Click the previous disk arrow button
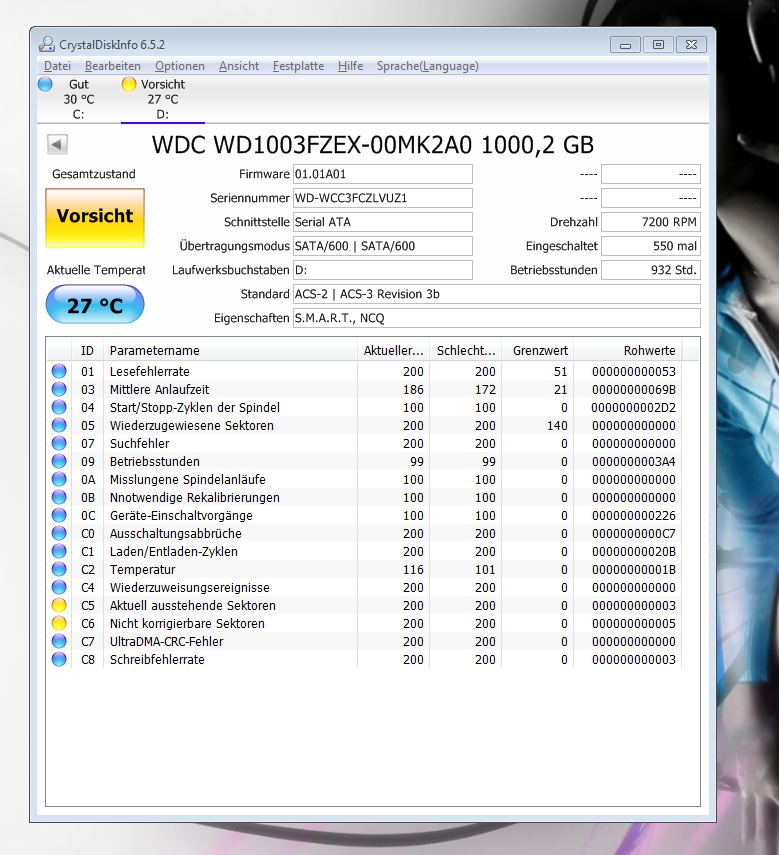Screen dimensions: 779x855 tap(57, 144)
